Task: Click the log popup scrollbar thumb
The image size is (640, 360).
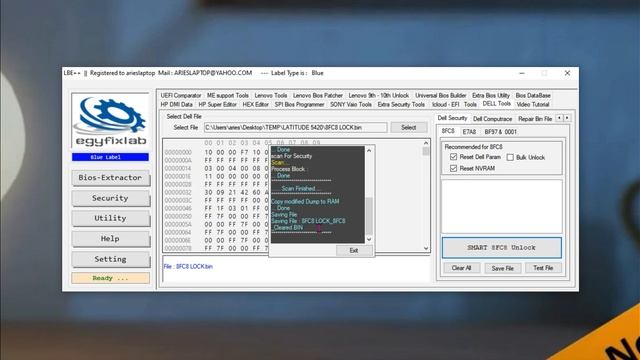Action: pos(369,216)
